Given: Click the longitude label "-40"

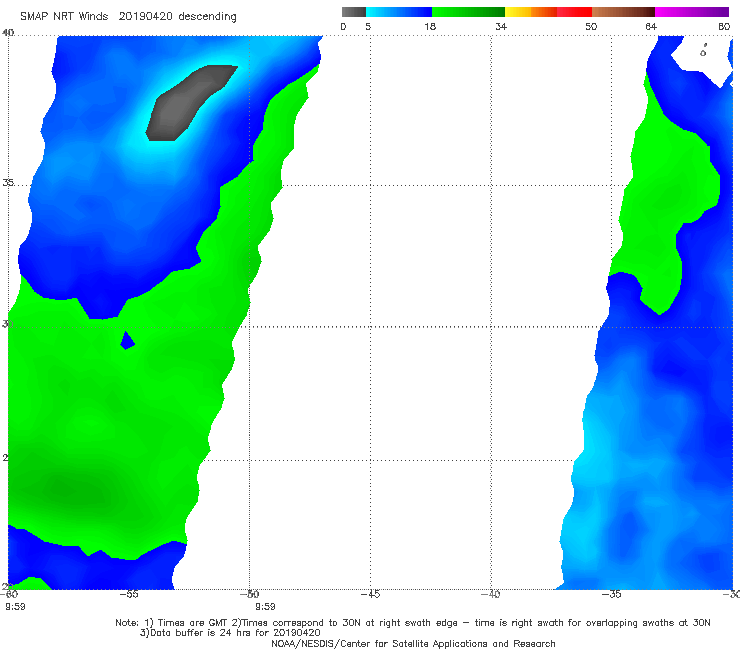Looking at the screenshot, I should pos(491,594).
